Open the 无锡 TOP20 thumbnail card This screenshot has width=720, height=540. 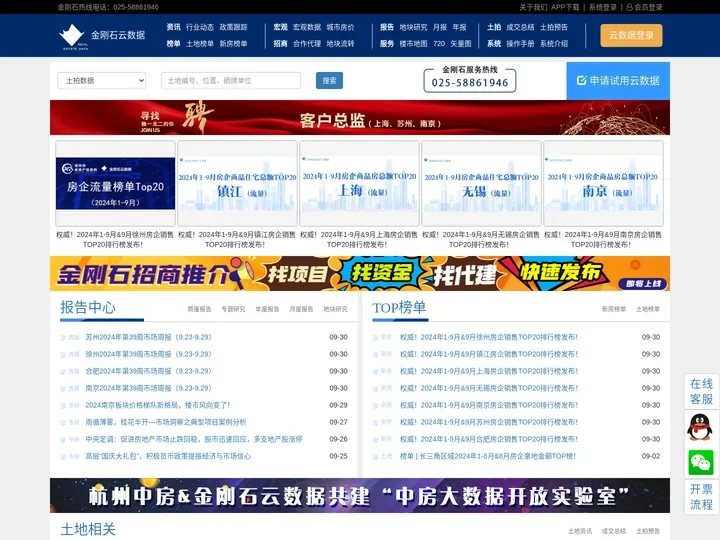(481, 183)
